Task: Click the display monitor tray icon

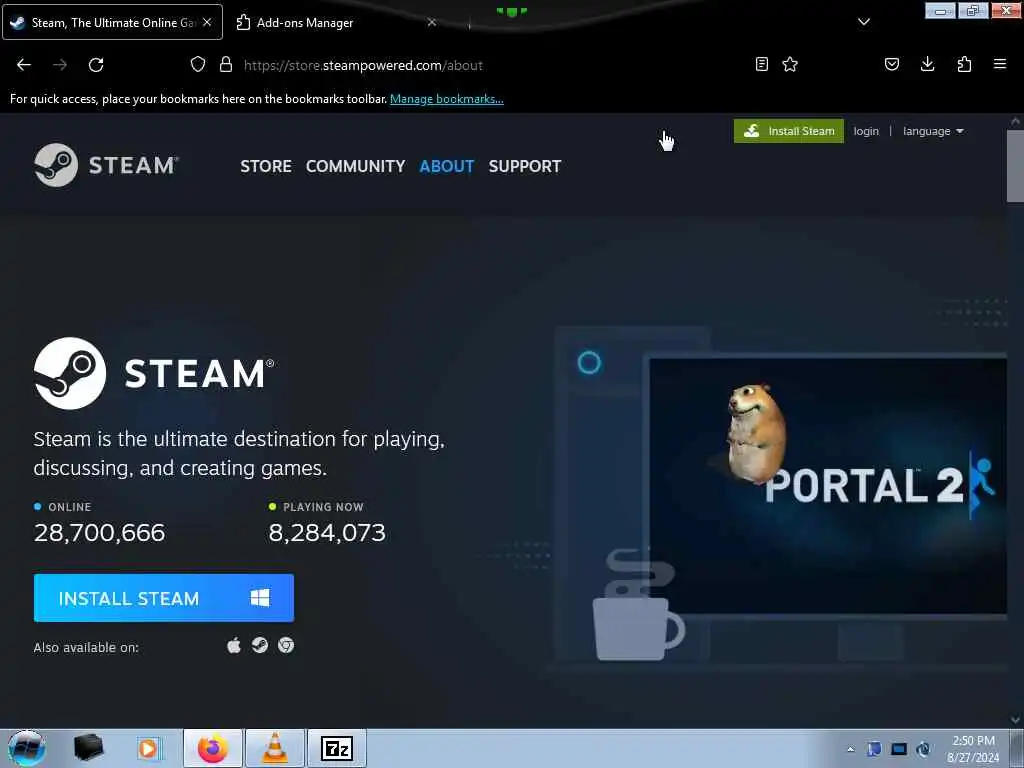Action: (x=899, y=749)
